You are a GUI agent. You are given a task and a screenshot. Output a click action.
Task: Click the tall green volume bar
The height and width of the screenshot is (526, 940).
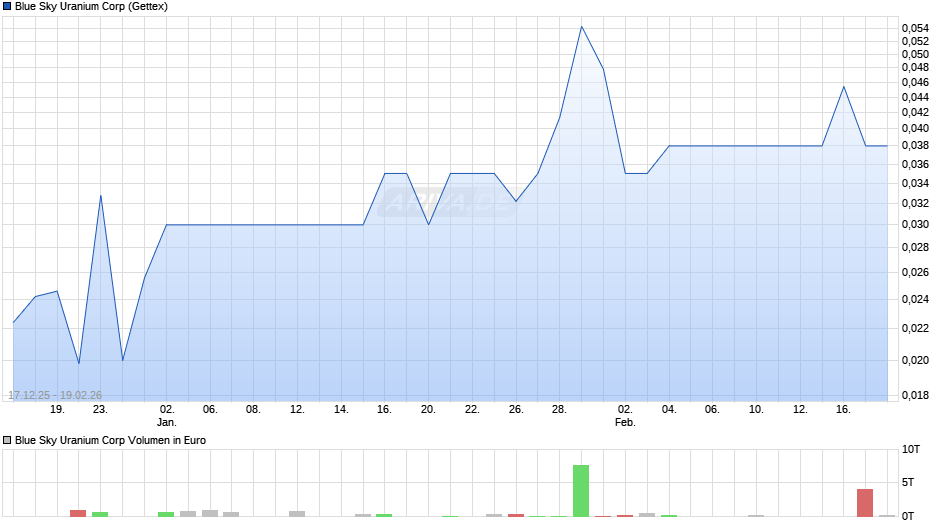pos(581,491)
